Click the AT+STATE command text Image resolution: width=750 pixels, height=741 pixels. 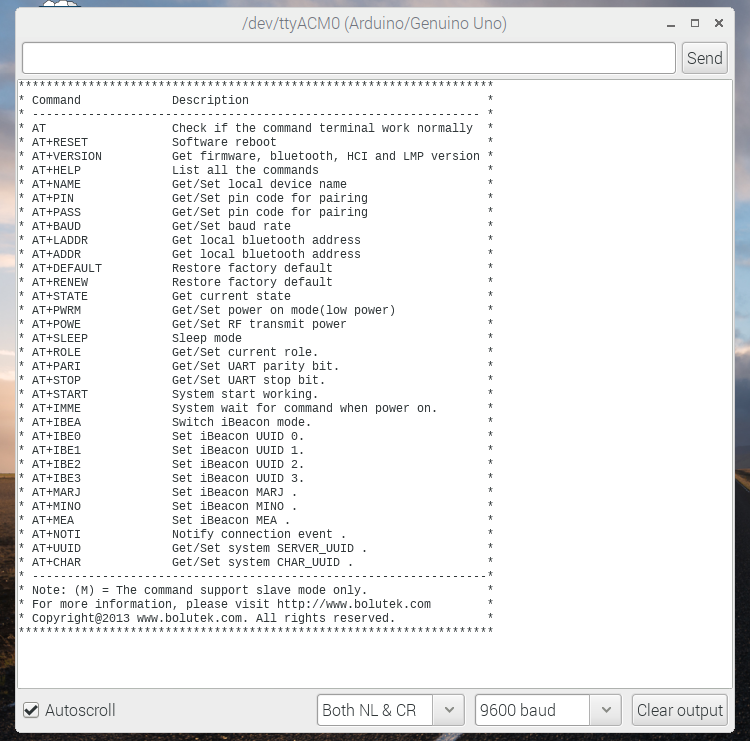(60, 297)
